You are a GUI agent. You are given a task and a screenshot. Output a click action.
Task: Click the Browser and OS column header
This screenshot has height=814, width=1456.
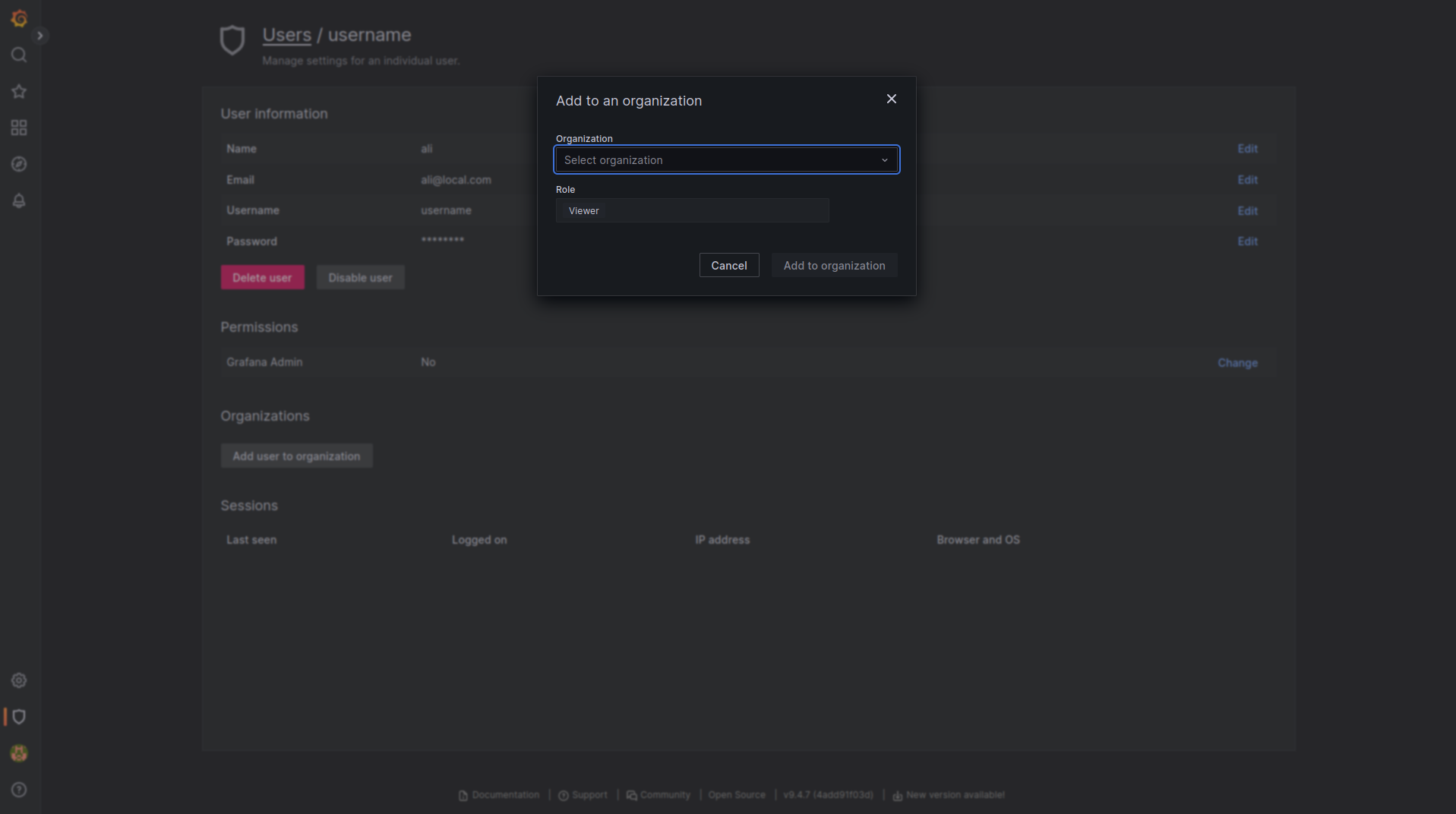(978, 540)
